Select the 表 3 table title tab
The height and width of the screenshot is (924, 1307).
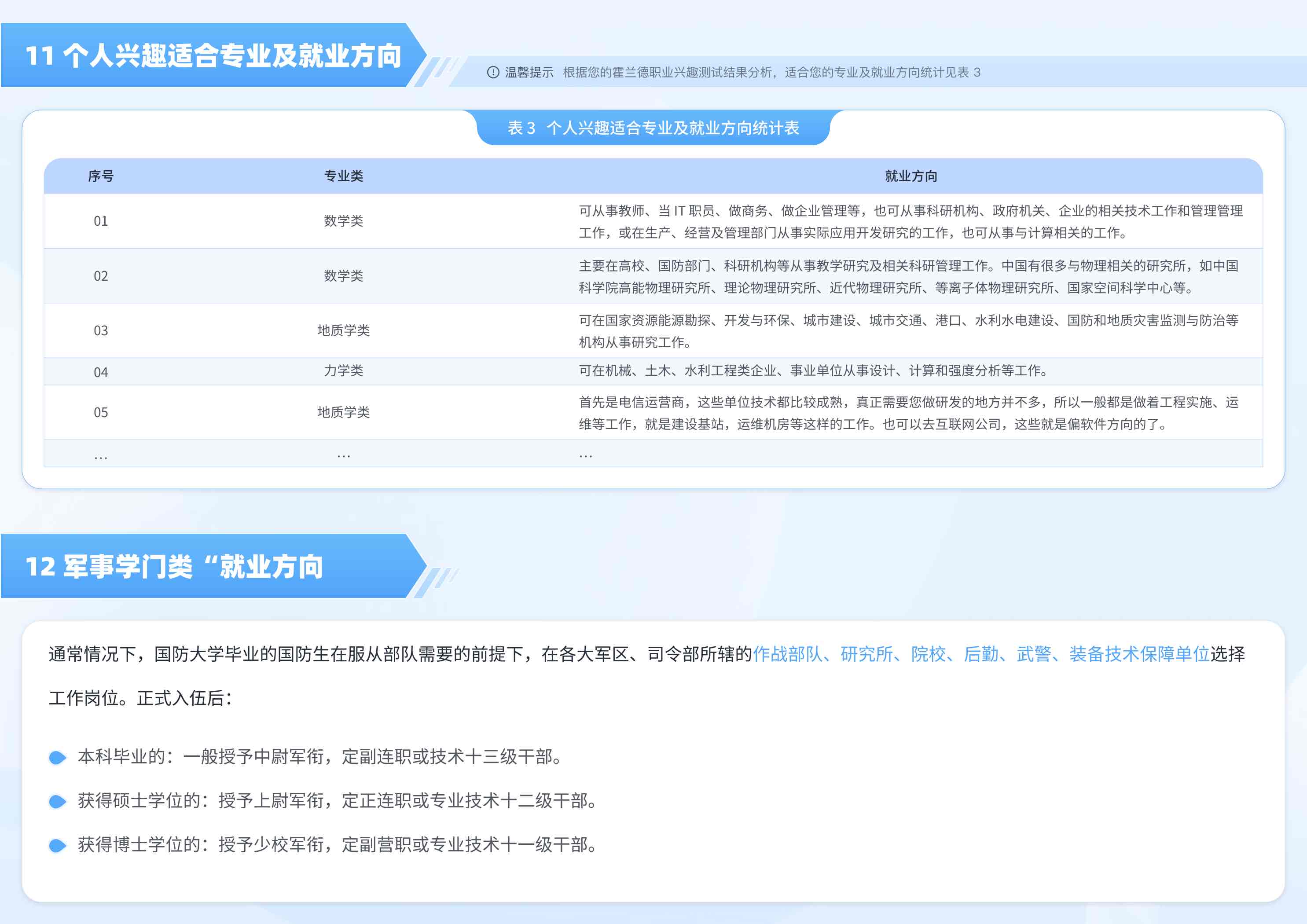pyautogui.click(x=653, y=128)
